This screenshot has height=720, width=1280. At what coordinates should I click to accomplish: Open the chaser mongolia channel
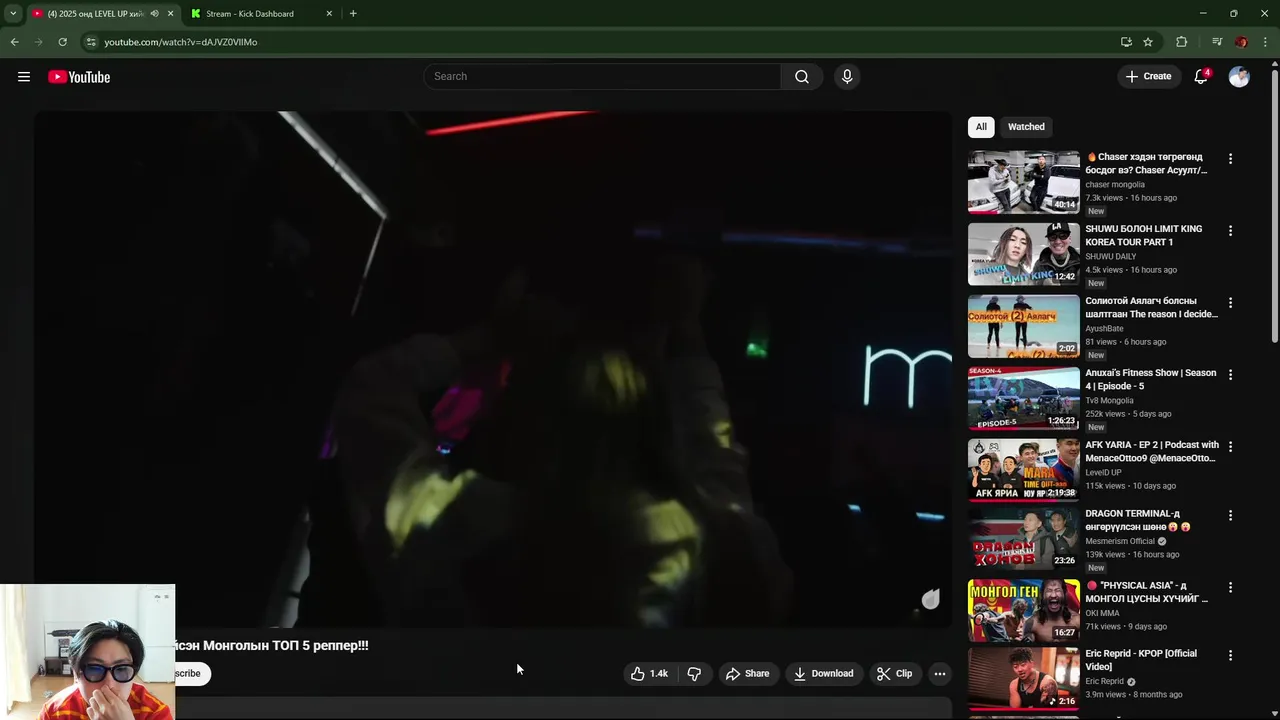(x=1115, y=185)
